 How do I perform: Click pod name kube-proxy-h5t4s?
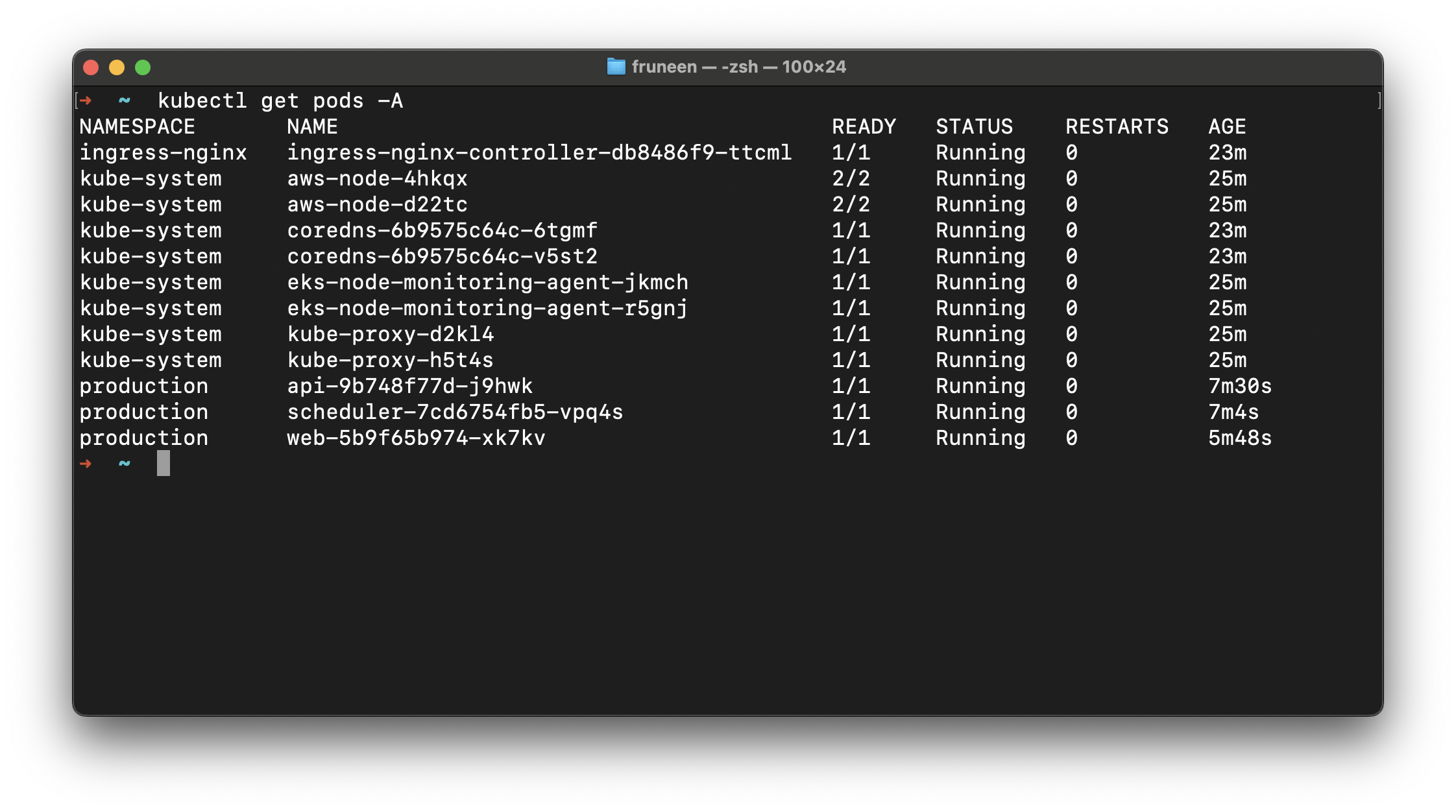point(390,360)
